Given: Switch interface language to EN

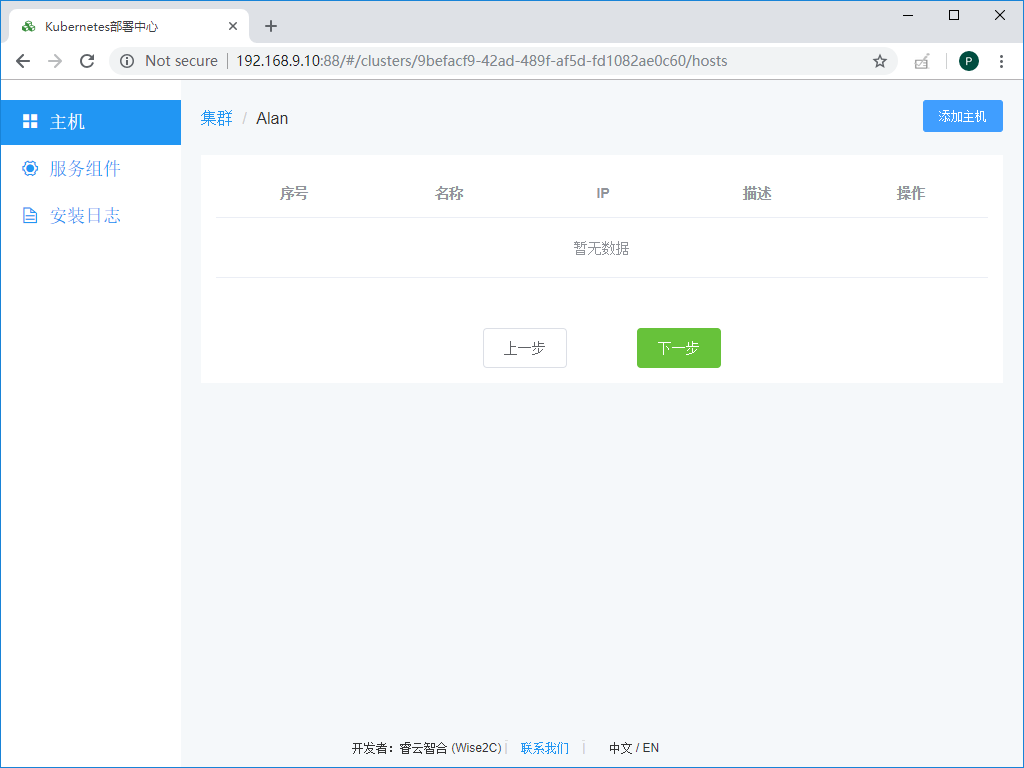Looking at the screenshot, I should (x=650, y=748).
